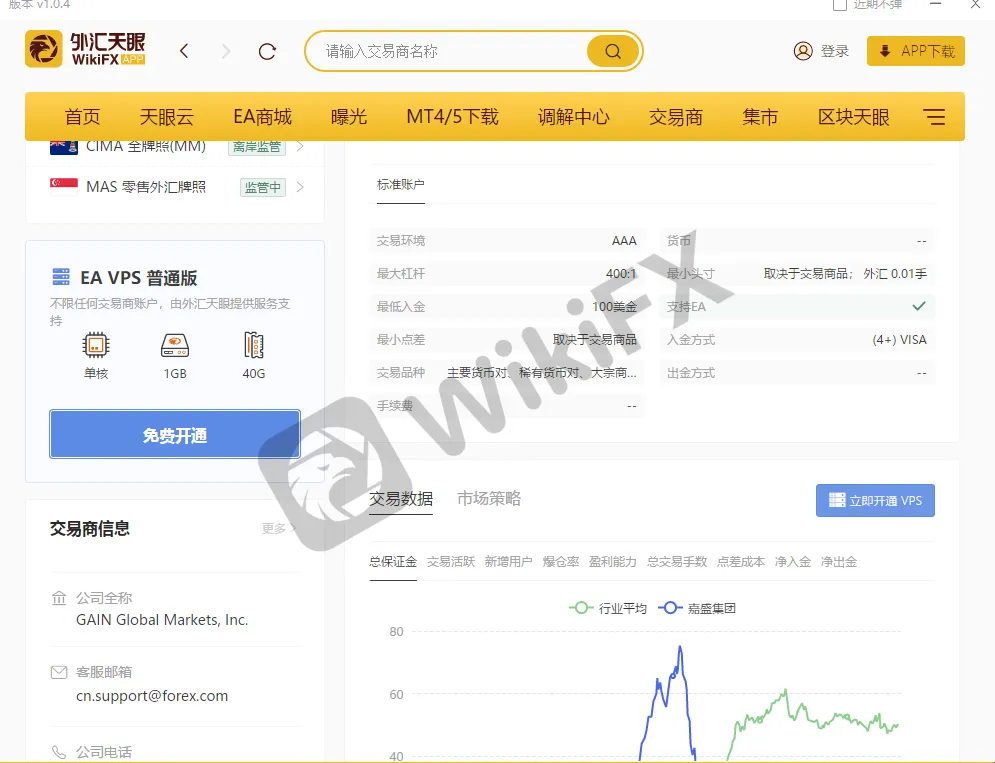Go back with the left arrow
Viewport: 995px width, 763px height.
click(184, 51)
